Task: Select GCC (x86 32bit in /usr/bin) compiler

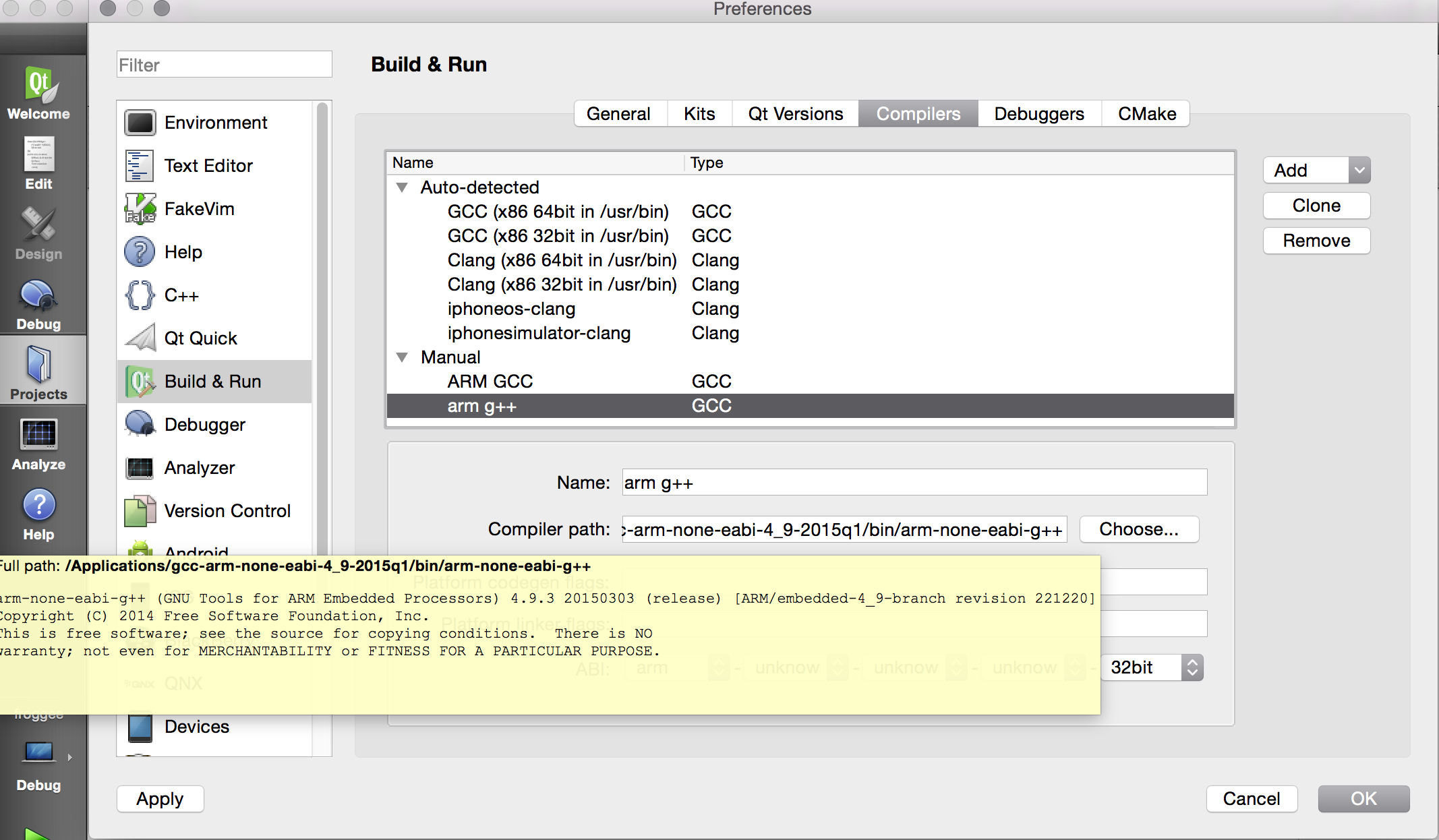Action: 811,236
